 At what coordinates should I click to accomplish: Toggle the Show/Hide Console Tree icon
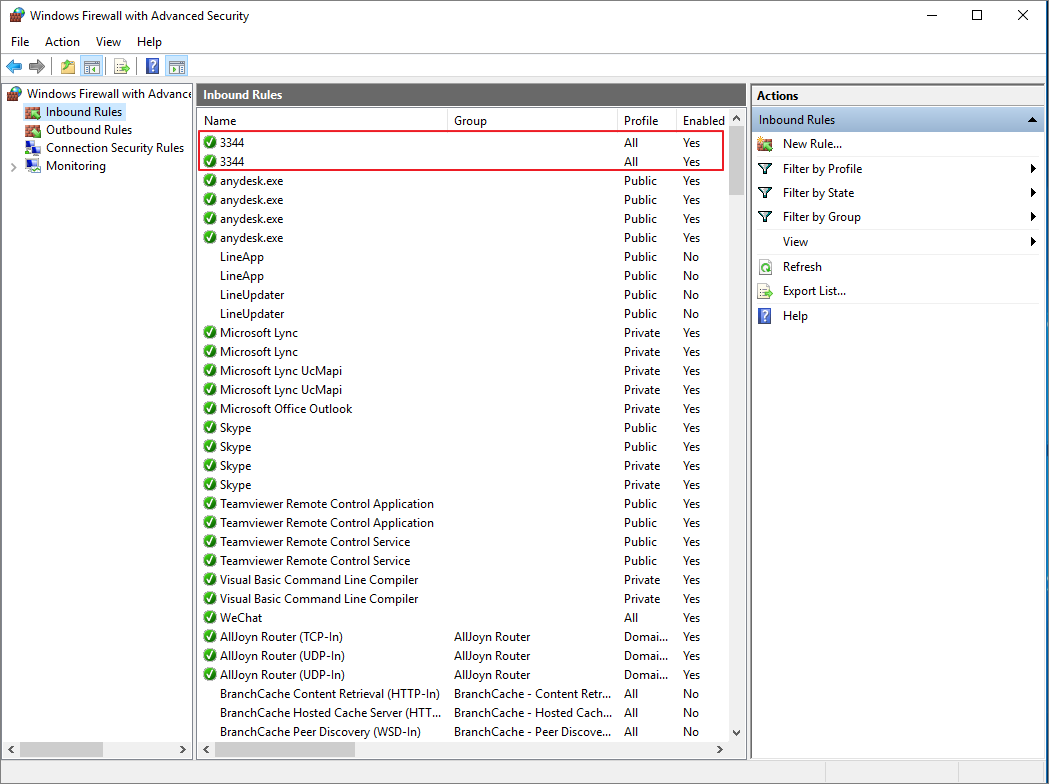(x=92, y=66)
